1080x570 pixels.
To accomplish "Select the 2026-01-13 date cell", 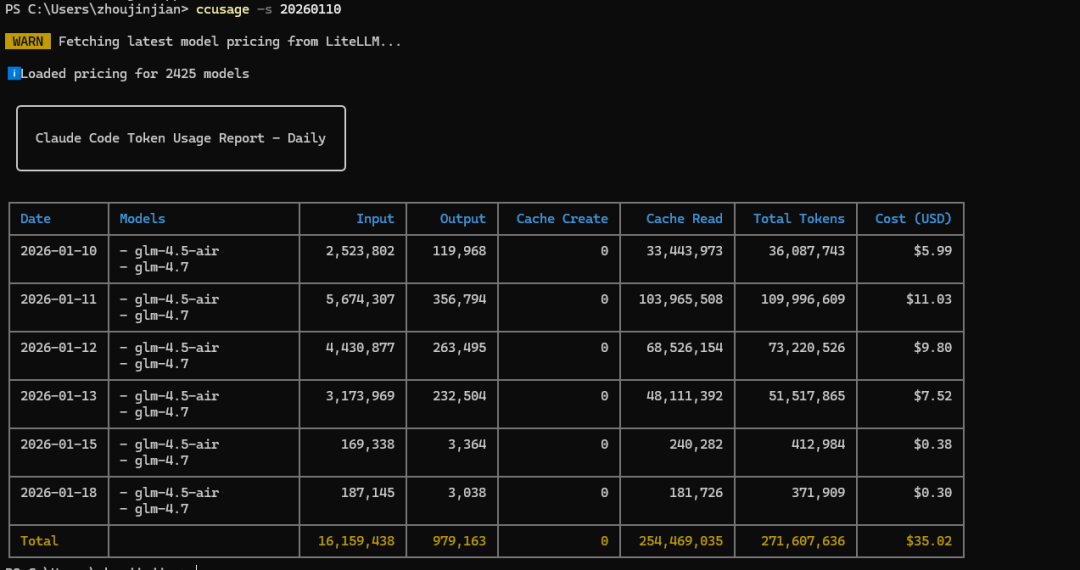I will pyautogui.click(x=59, y=396).
